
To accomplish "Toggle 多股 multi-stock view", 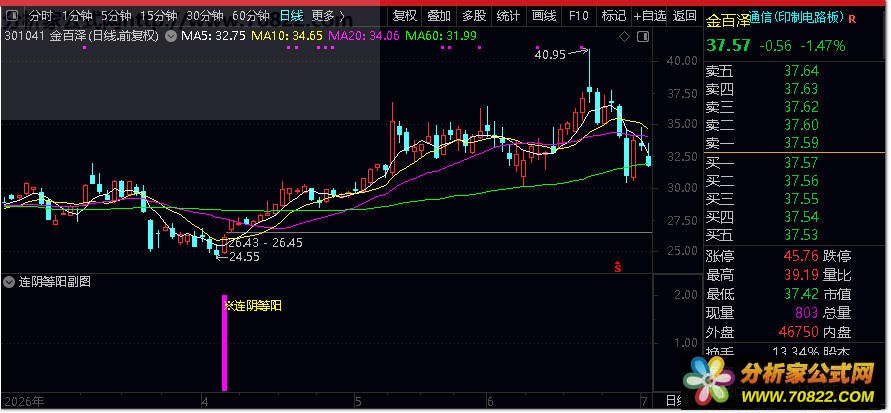I will [474, 16].
